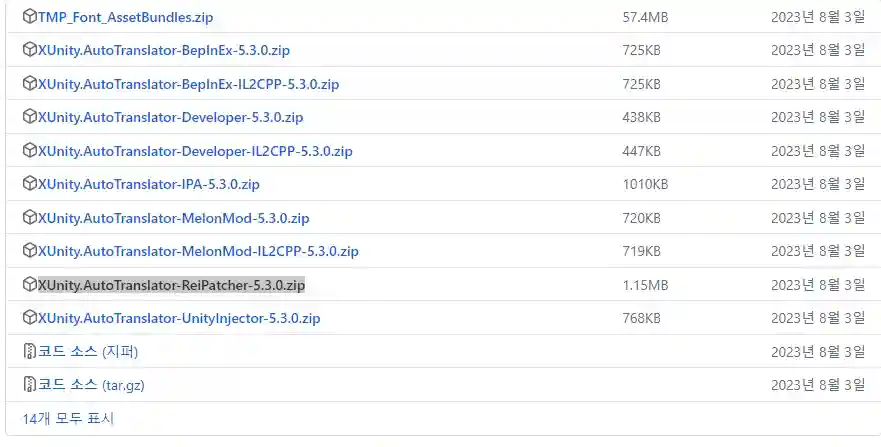Download XUnity.AutoTranslator-Developer-5.3.0.zip
This screenshot has width=881, height=447.
[170, 117]
